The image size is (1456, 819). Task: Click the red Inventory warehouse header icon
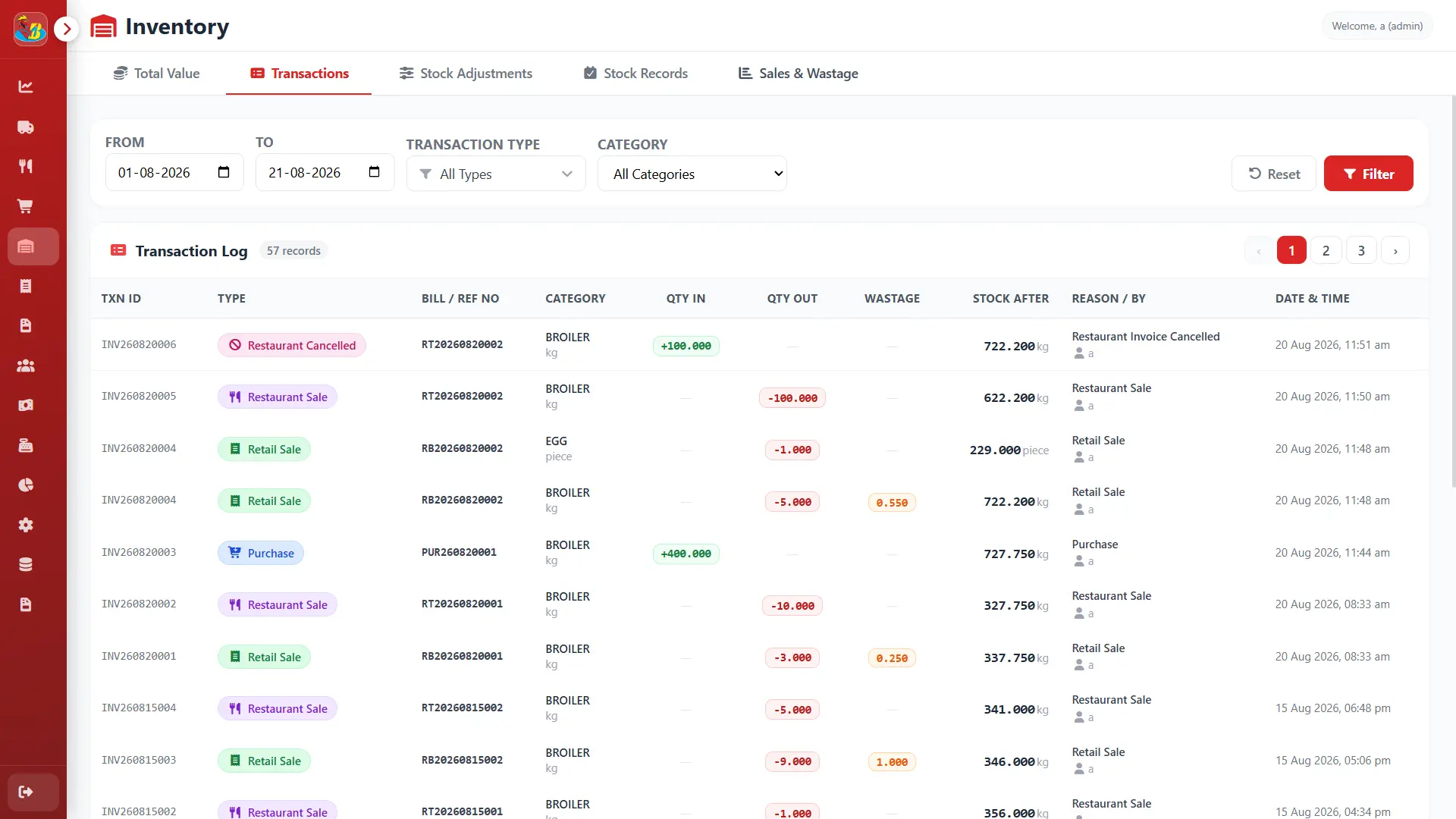pyautogui.click(x=104, y=27)
